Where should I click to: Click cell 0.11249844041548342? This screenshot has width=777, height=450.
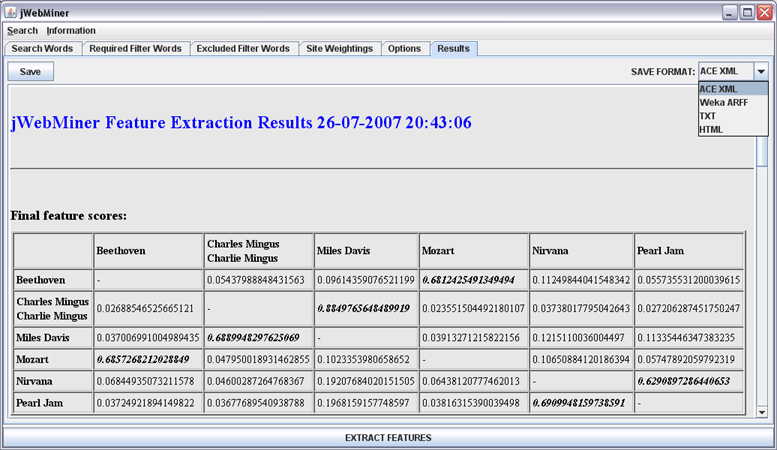(581, 280)
